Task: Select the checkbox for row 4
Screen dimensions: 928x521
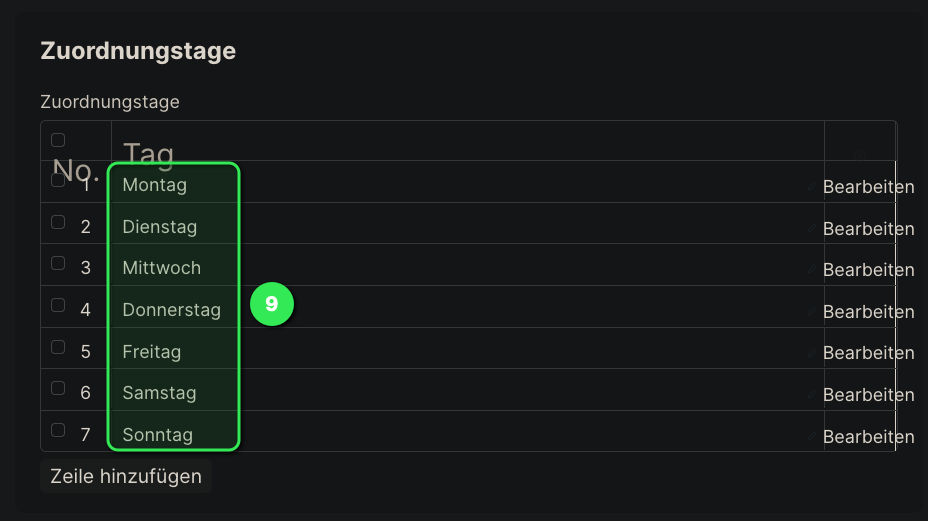Action: 58,305
